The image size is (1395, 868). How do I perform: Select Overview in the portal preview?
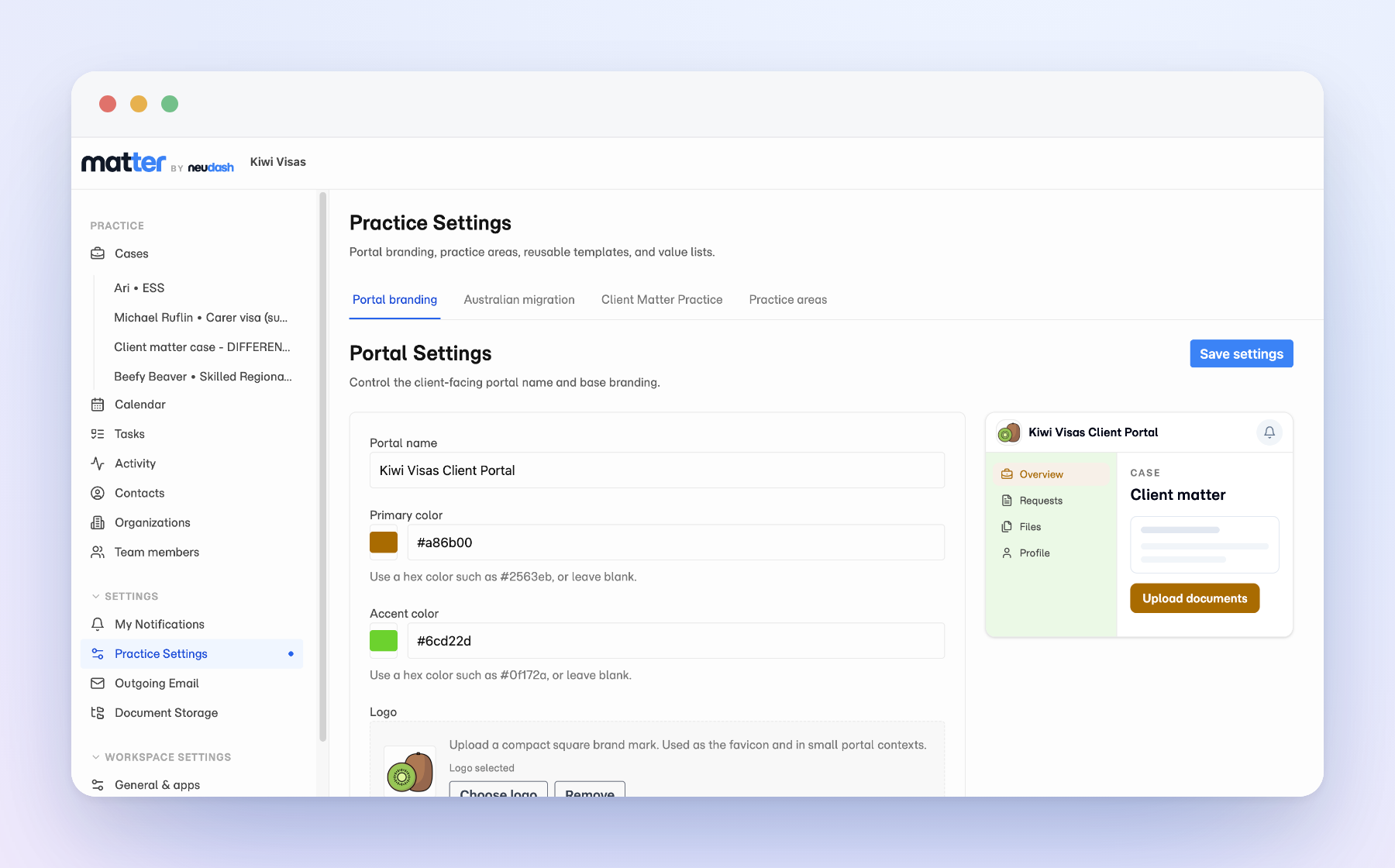tap(1051, 474)
